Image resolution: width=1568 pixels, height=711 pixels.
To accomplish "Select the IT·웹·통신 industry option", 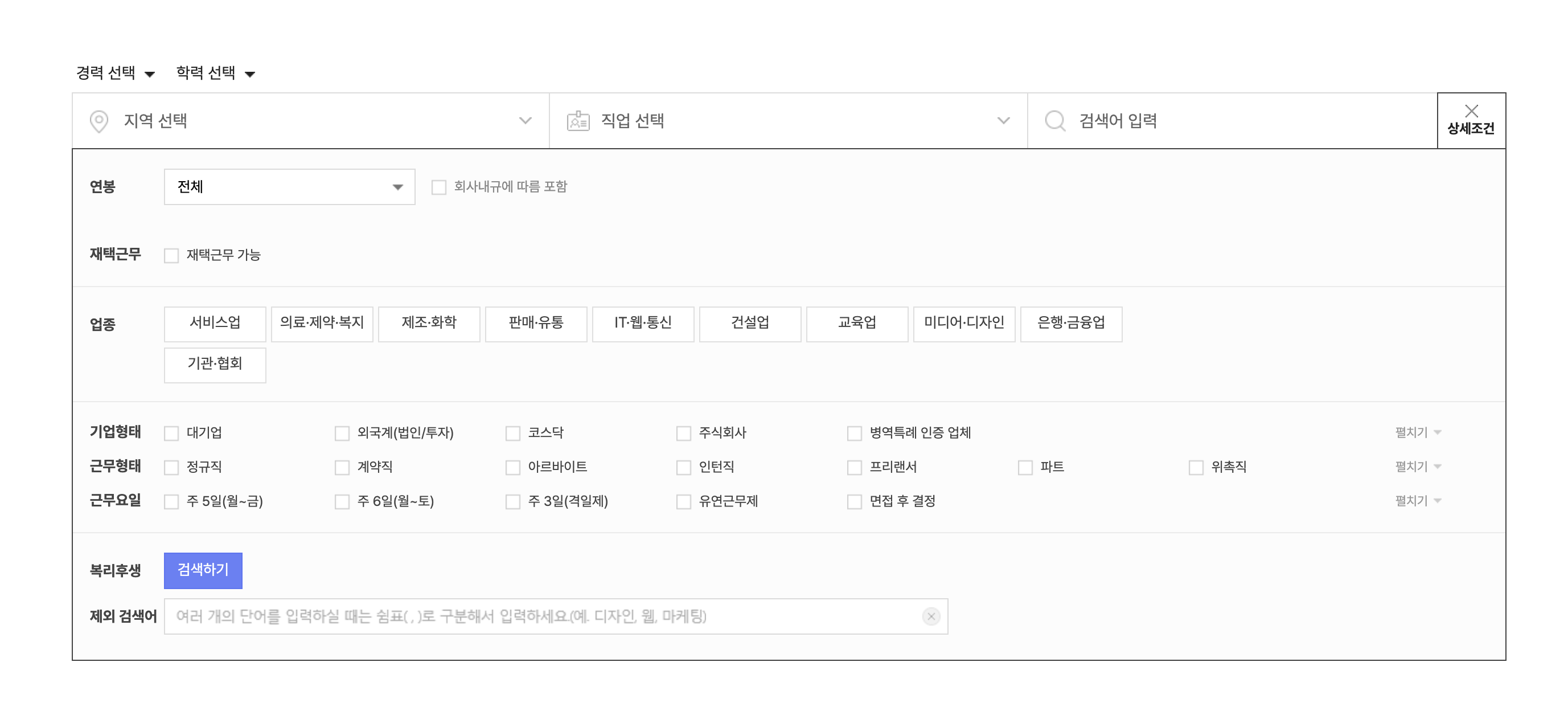I will tap(642, 324).
